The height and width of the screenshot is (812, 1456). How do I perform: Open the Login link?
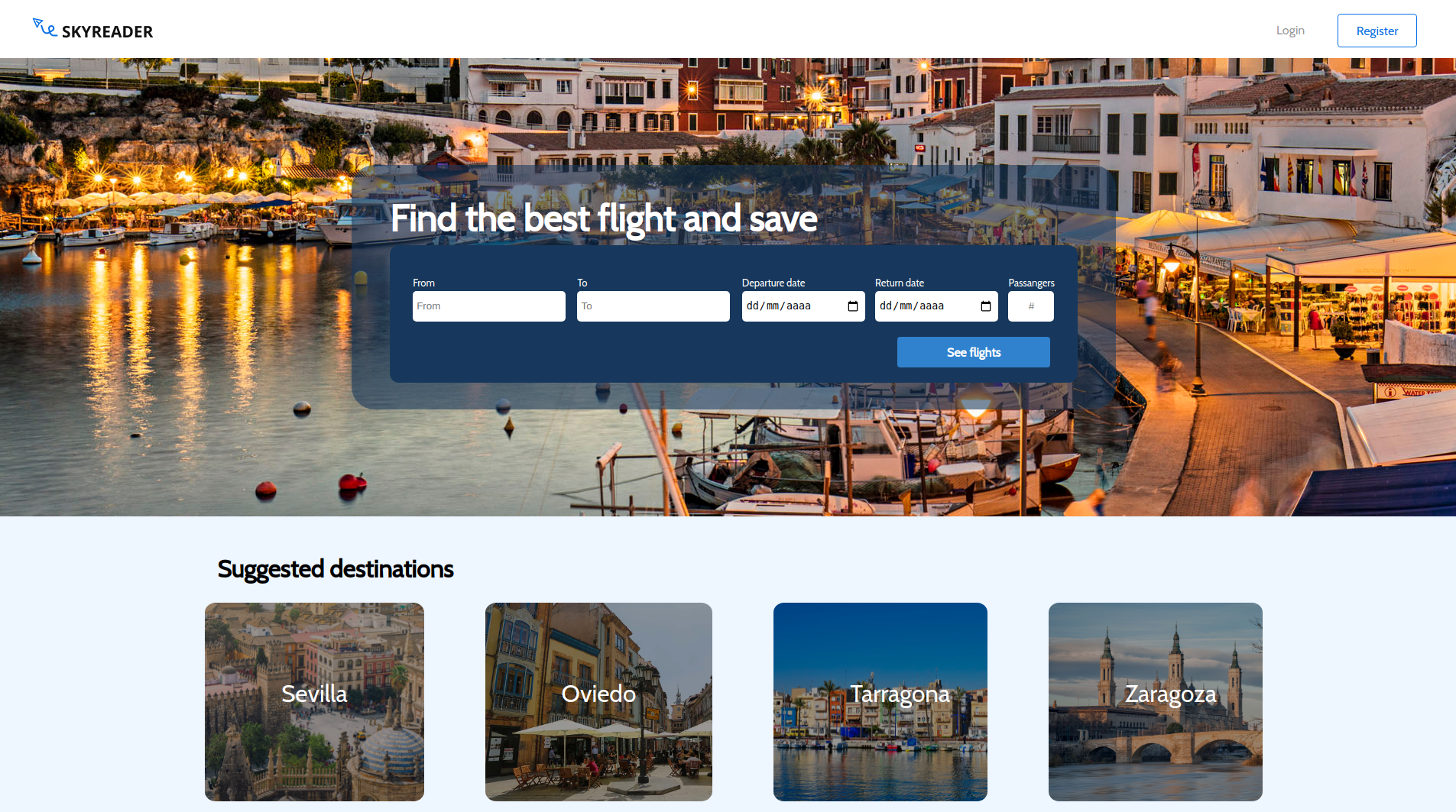1290,31
